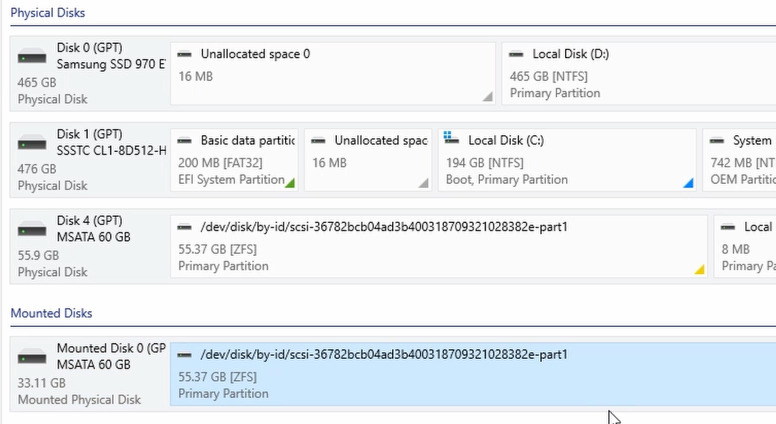776x424 pixels.
Task: Click the '465 GB [NTFS]' text
Action: (549, 76)
